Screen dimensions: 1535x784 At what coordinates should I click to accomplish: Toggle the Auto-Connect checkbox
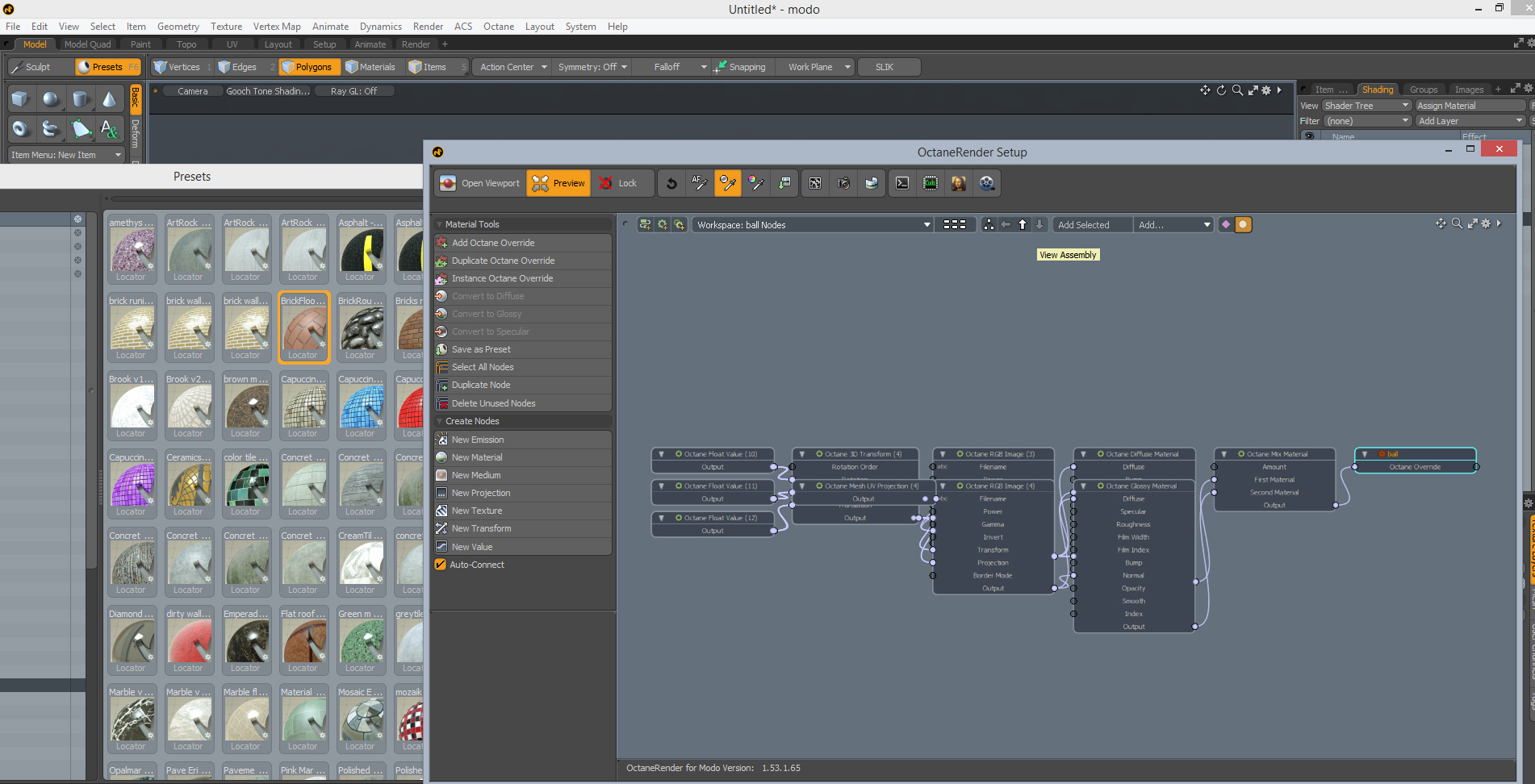click(441, 565)
